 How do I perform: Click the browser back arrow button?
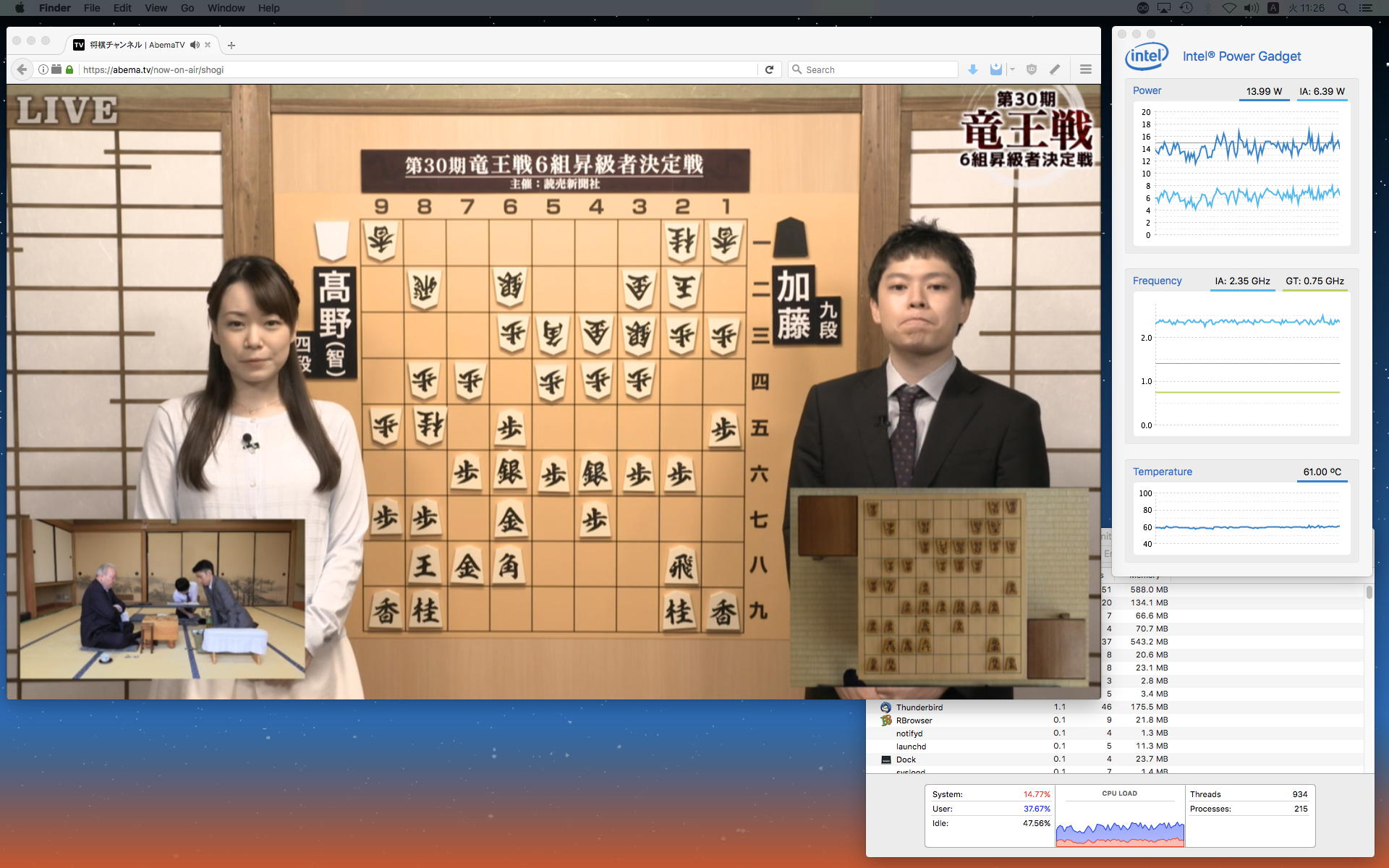click(x=22, y=69)
